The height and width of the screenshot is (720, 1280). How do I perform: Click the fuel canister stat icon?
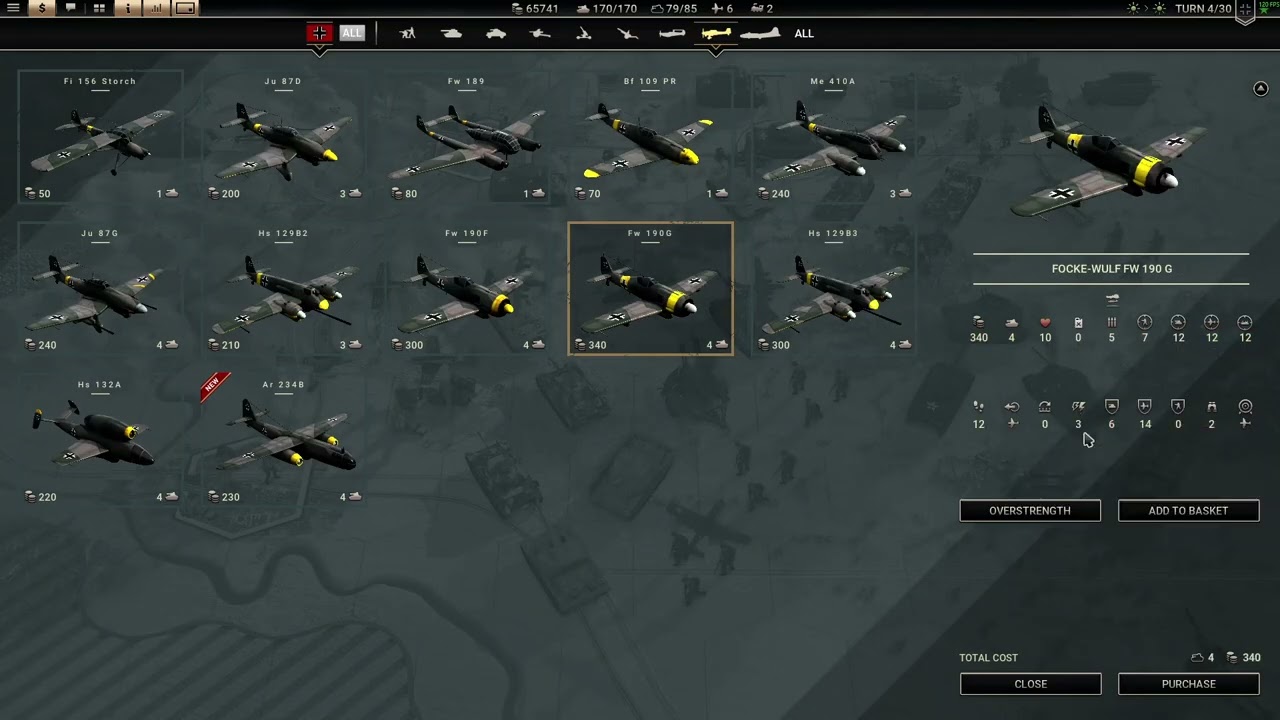(x=1078, y=322)
